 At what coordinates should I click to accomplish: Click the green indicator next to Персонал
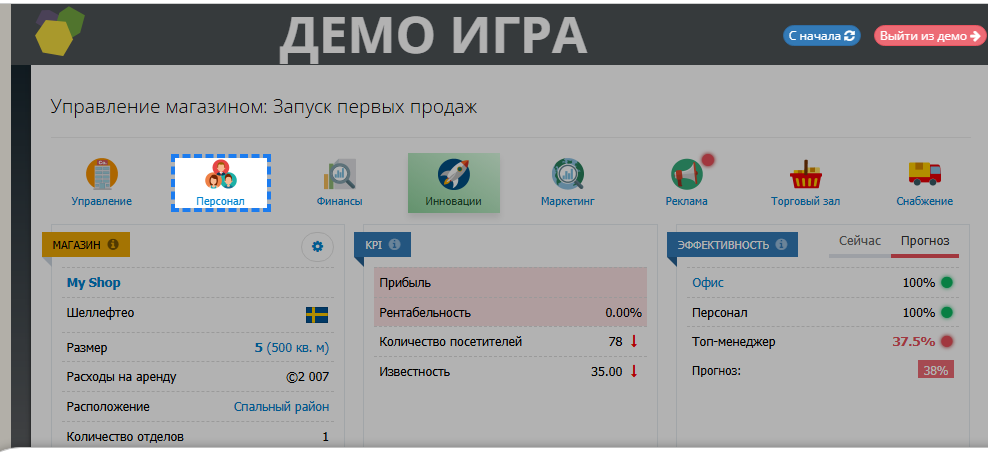(x=946, y=312)
